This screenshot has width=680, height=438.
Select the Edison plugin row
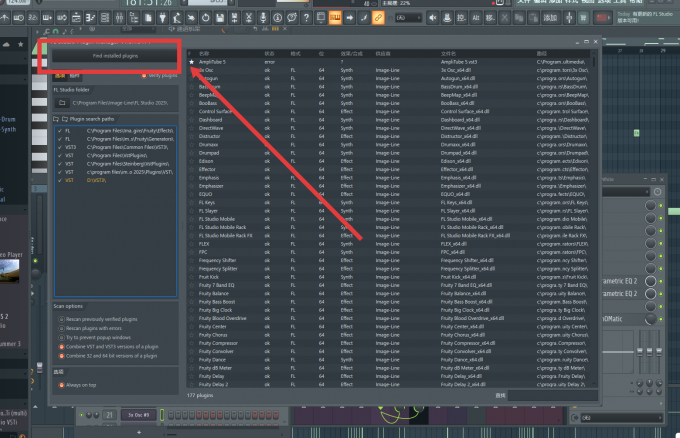coord(390,161)
